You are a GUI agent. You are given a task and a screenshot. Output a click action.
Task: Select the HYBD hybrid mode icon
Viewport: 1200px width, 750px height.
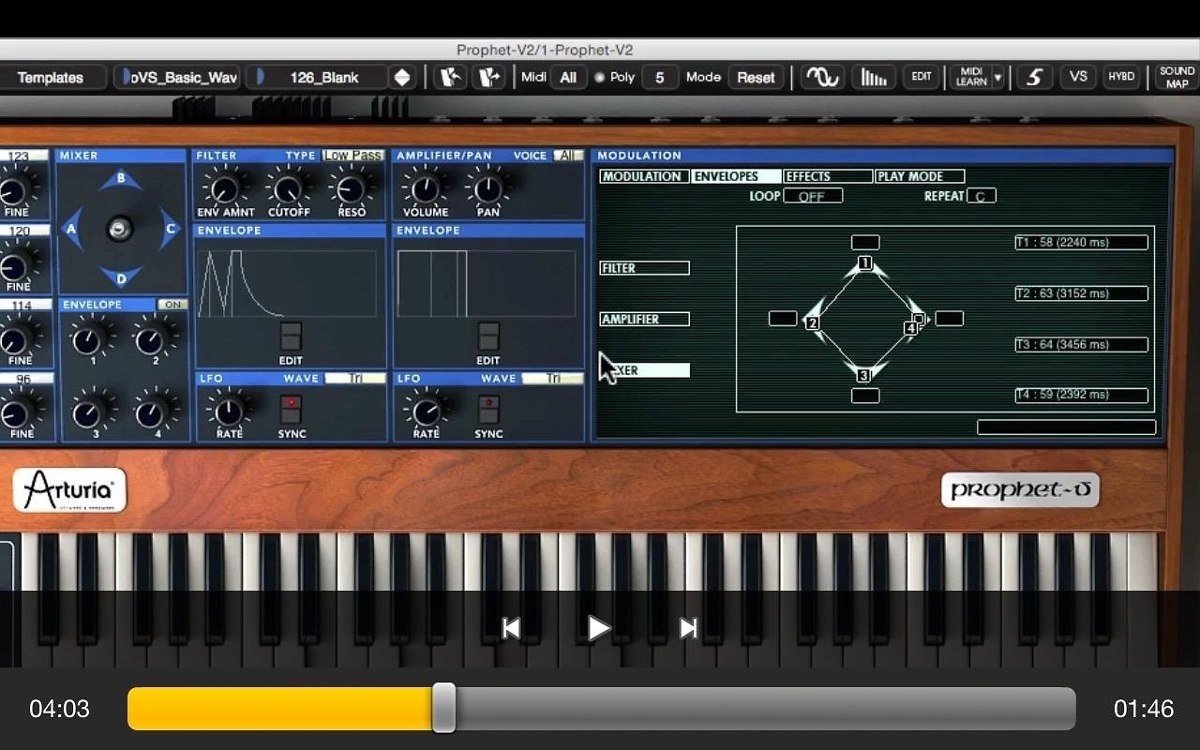1121,77
